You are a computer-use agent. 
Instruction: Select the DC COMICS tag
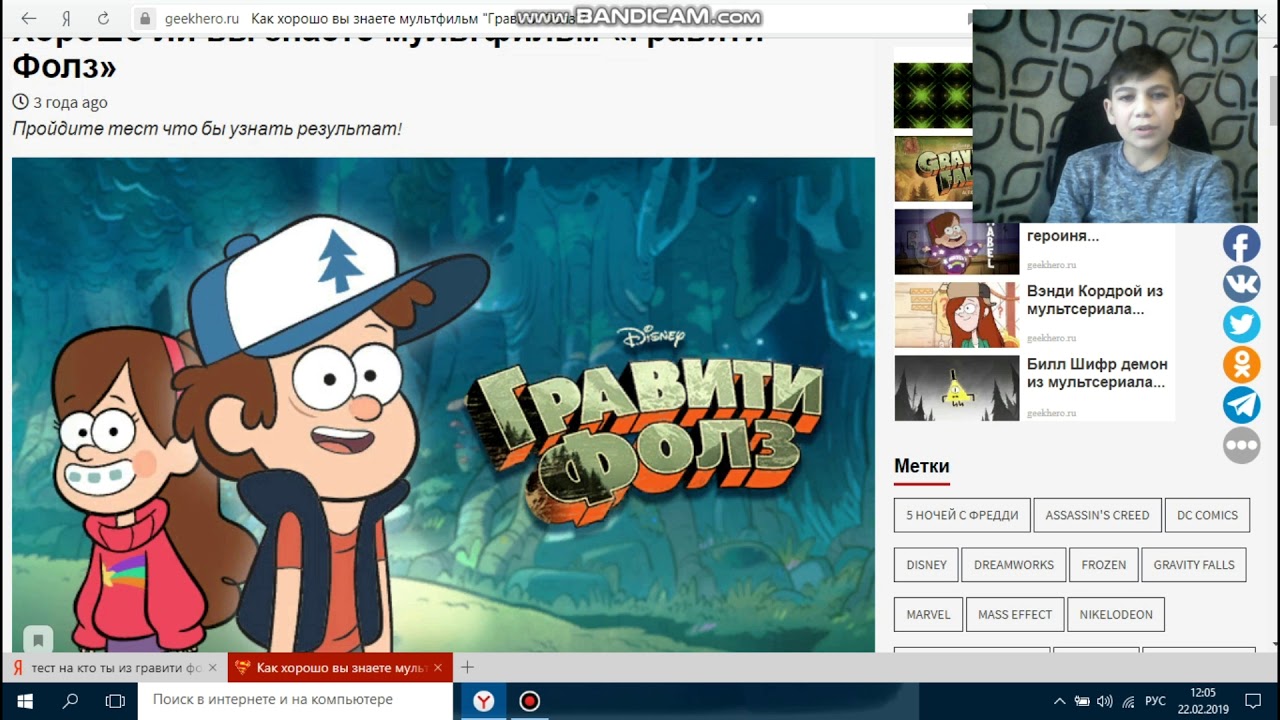(x=1207, y=515)
